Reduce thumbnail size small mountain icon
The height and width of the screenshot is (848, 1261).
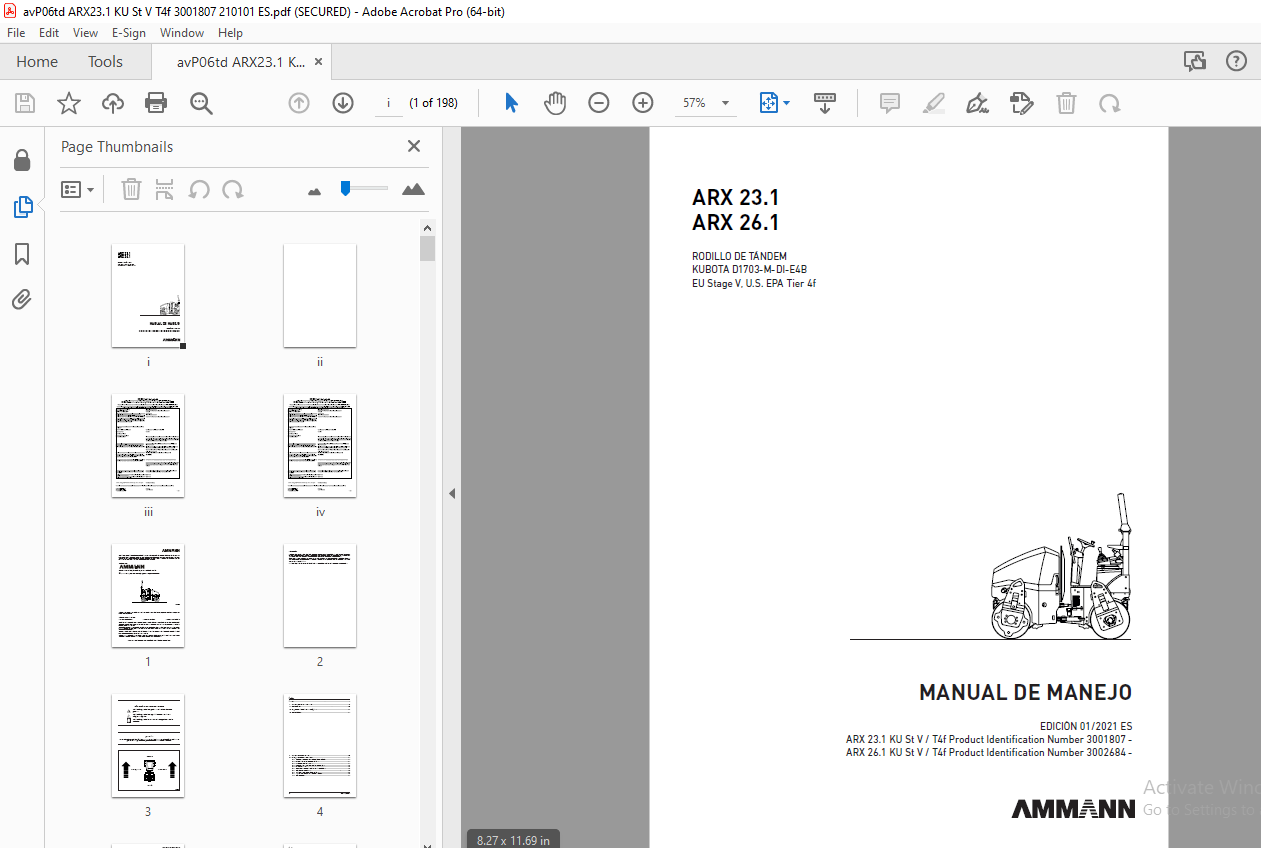(x=315, y=190)
